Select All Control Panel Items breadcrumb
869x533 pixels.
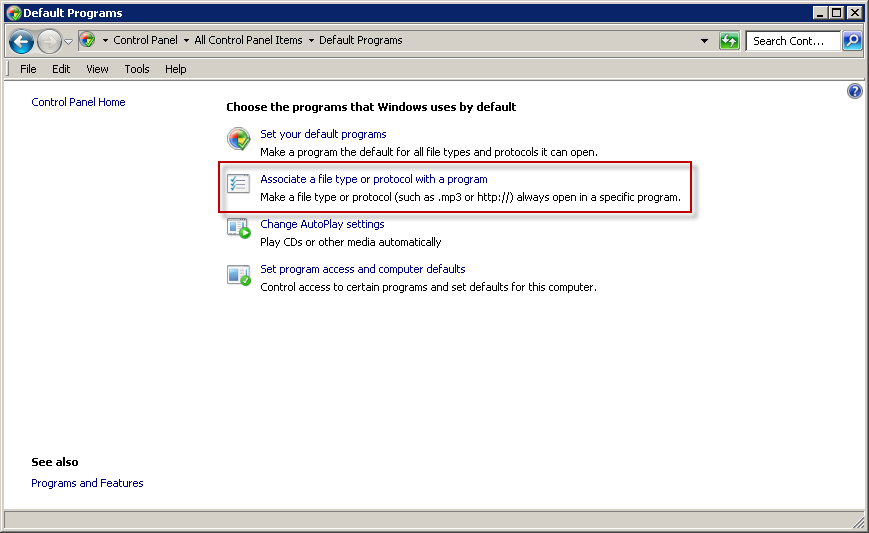(248, 40)
